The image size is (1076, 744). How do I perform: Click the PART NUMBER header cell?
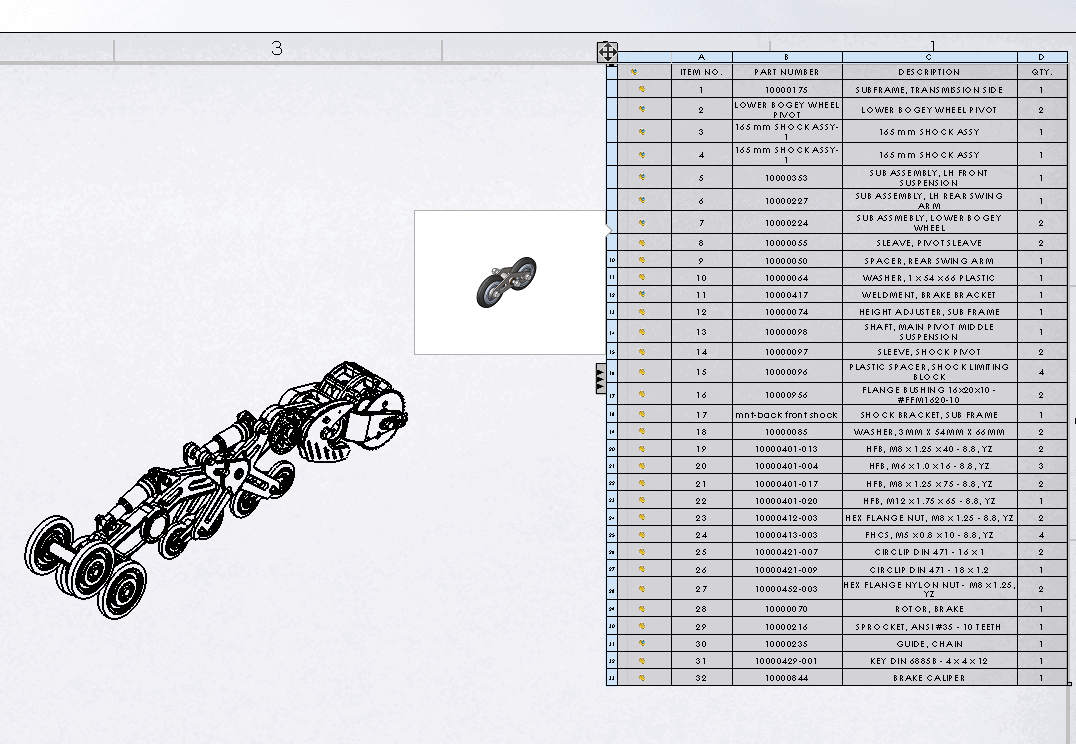tap(787, 71)
